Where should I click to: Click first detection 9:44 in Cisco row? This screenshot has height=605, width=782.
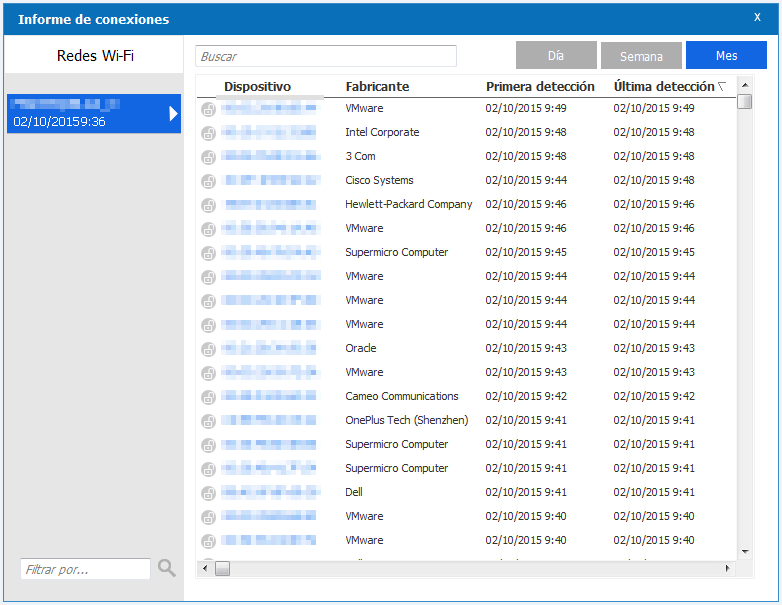[526, 180]
